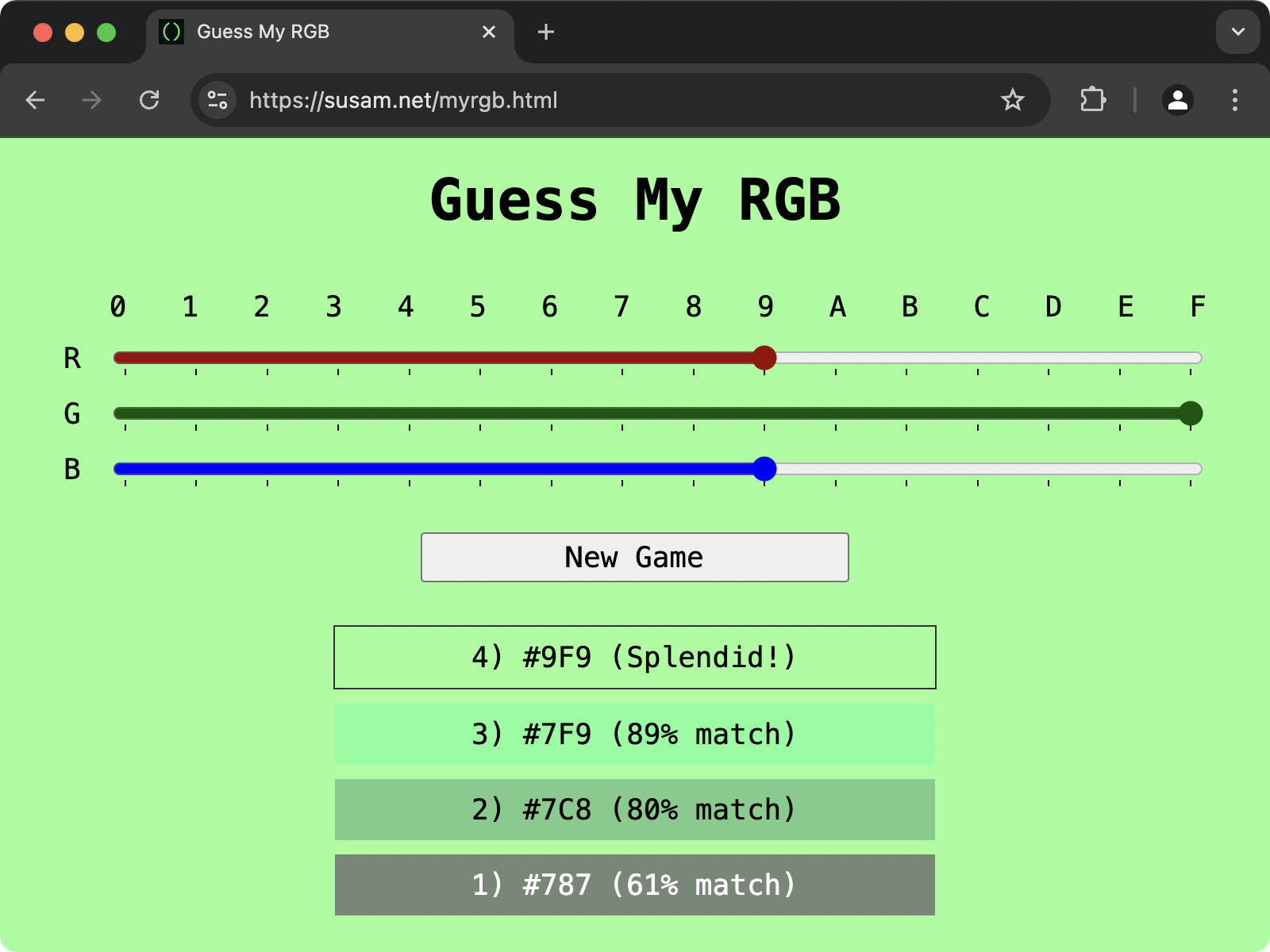Click the address bar URL field
Screen dimensions: 1270x952
click(x=556, y=100)
